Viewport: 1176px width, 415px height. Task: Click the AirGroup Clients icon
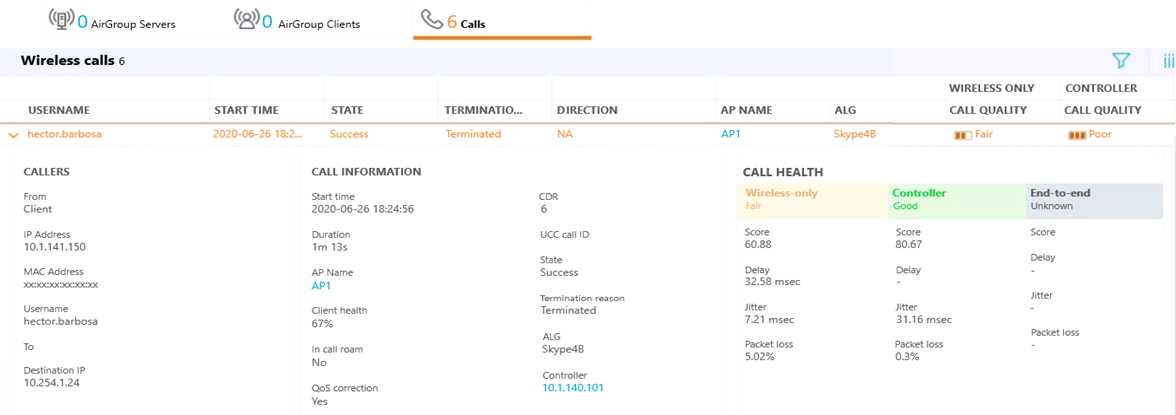click(x=246, y=20)
